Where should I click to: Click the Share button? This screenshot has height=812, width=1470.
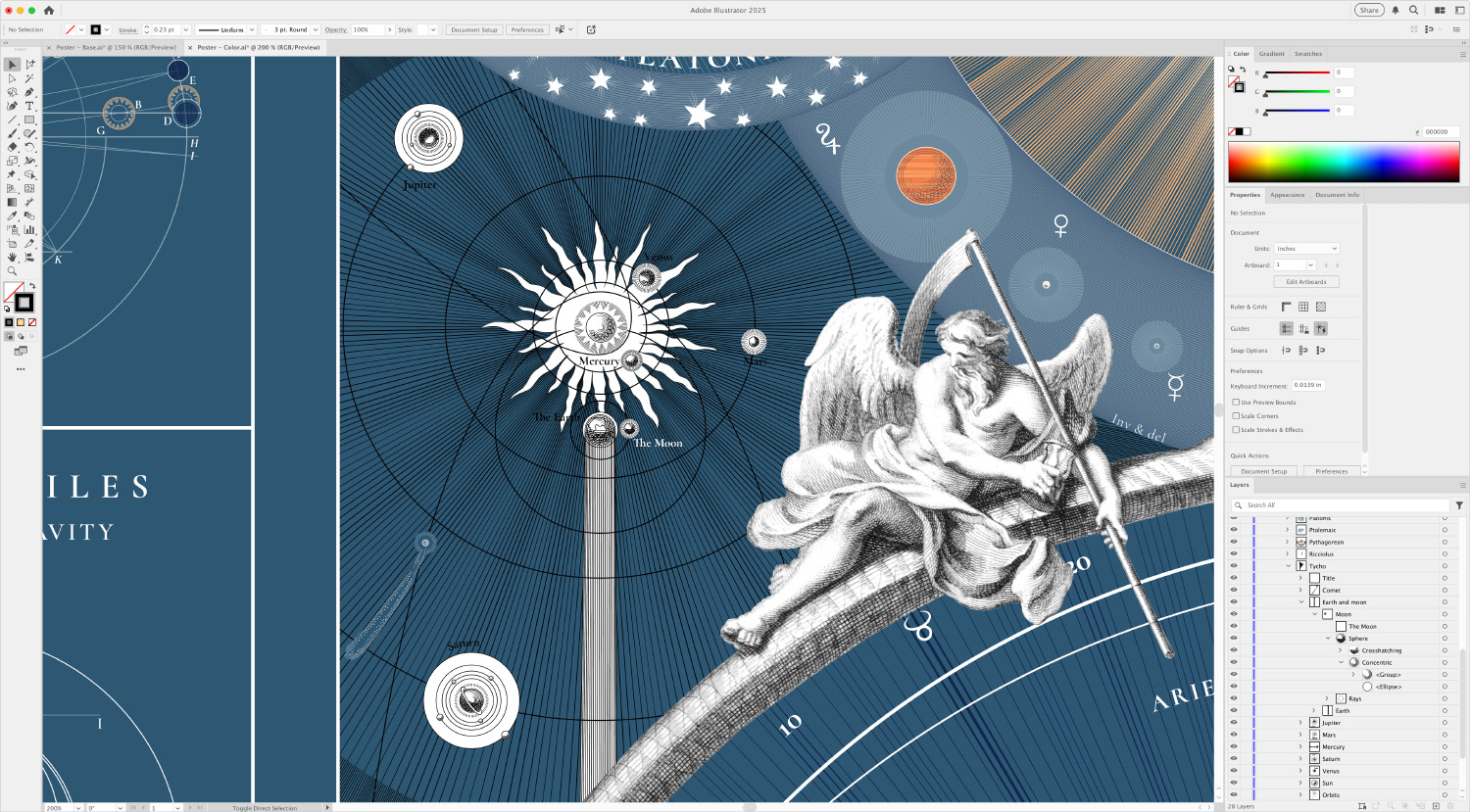(x=1369, y=10)
